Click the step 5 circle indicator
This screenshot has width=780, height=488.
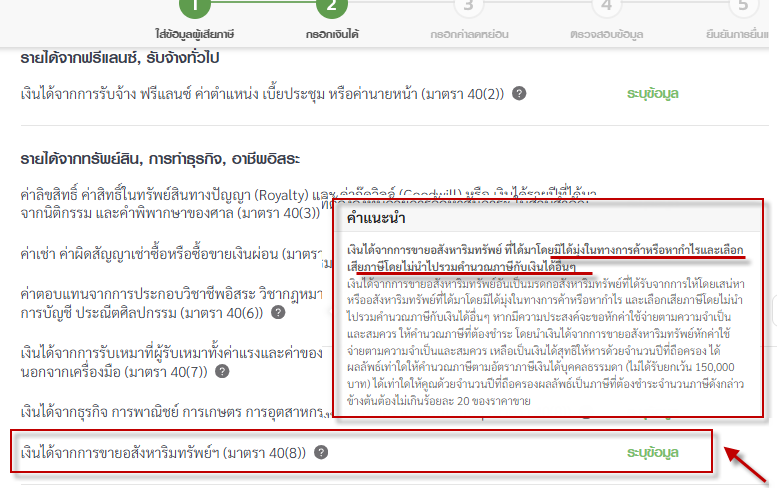pyautogui.click(x=739, y=6)
